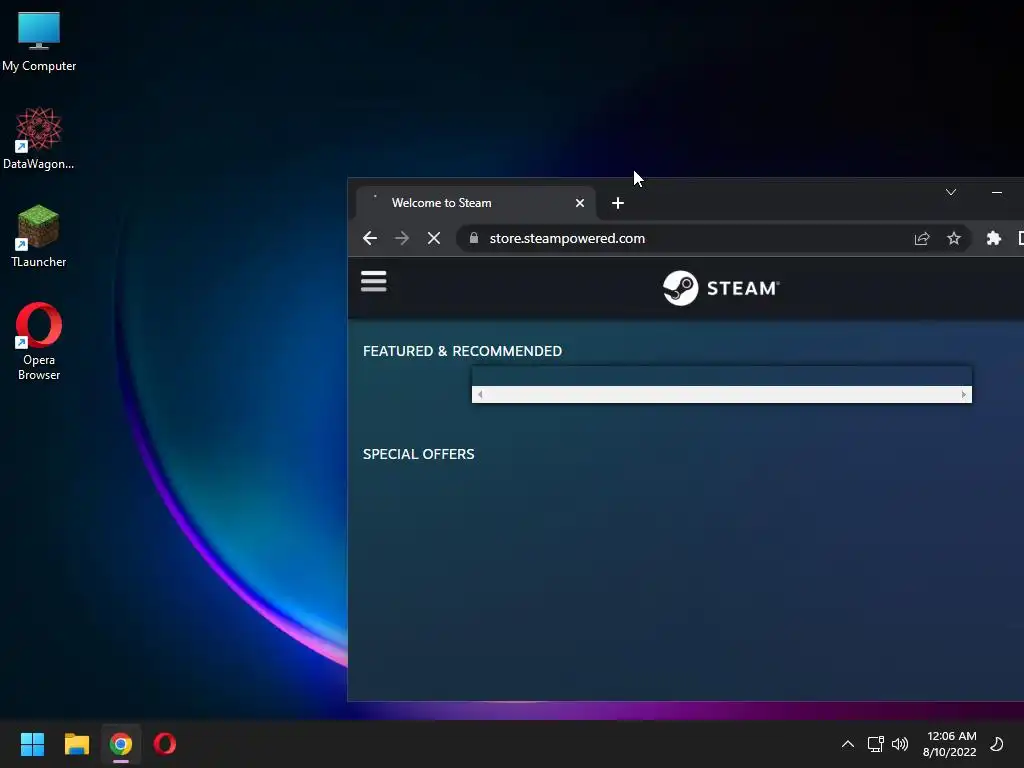This screenshot has height=768, width=1024.
Task: Click the padlock site info icon
Action: pos(474,238)
